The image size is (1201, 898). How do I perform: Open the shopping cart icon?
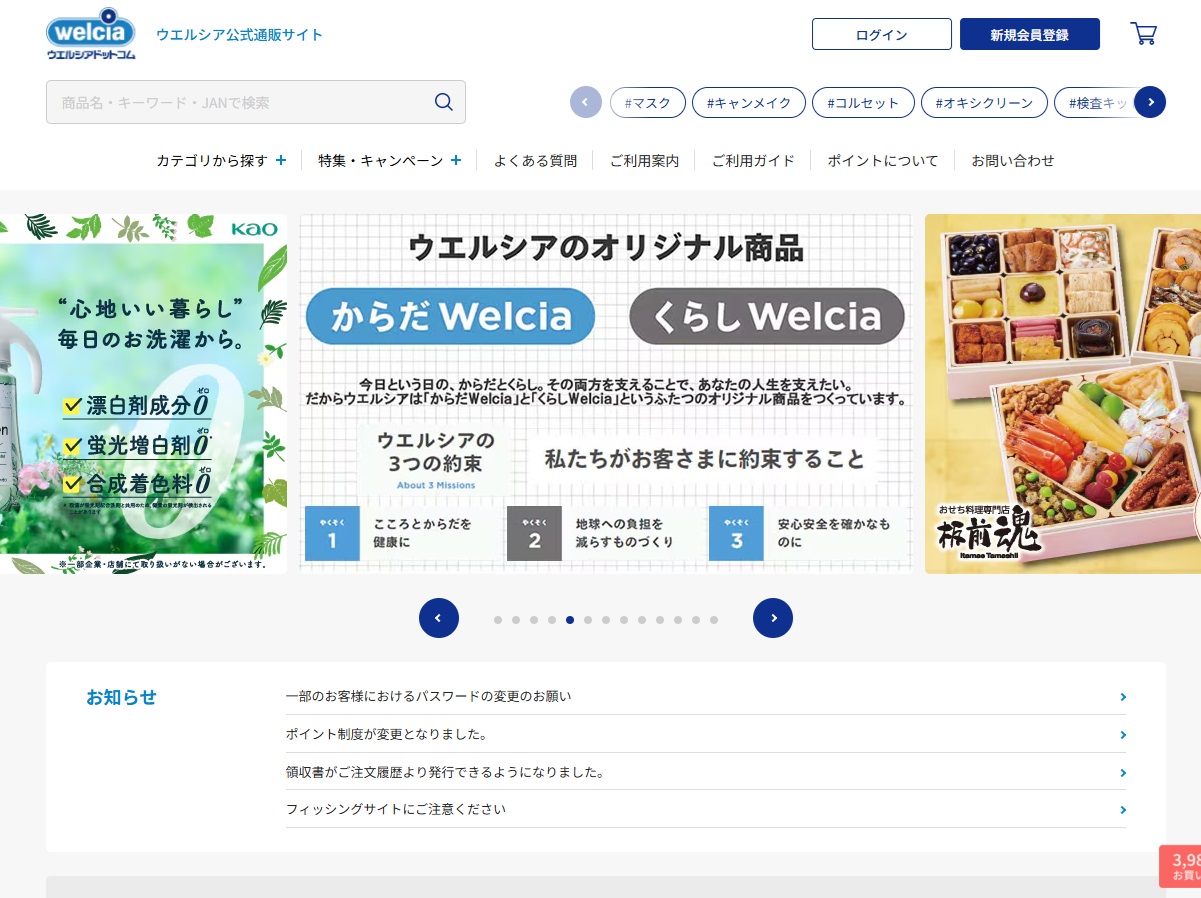click(1143, 34)
